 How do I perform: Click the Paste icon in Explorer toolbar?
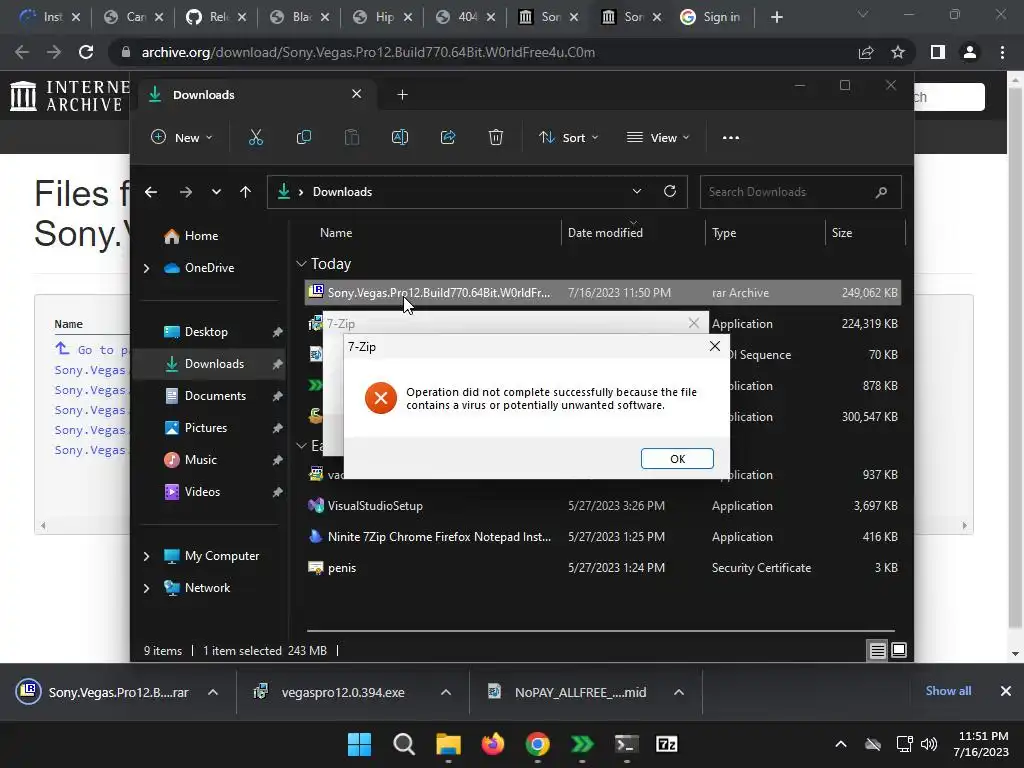[x=352, y=137]
